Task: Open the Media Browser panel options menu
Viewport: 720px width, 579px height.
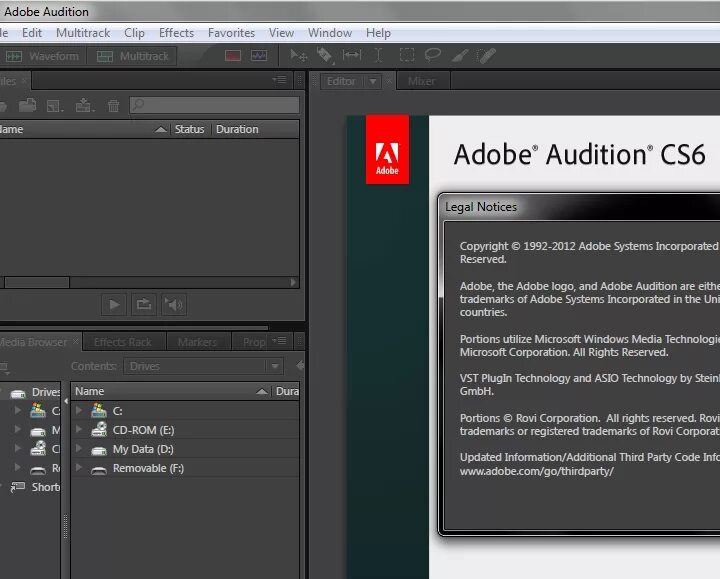Action: [280, 341]
